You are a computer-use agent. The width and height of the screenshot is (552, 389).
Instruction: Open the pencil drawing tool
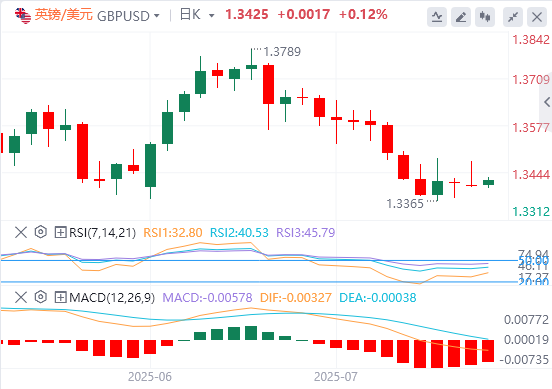tap(461, 17)
